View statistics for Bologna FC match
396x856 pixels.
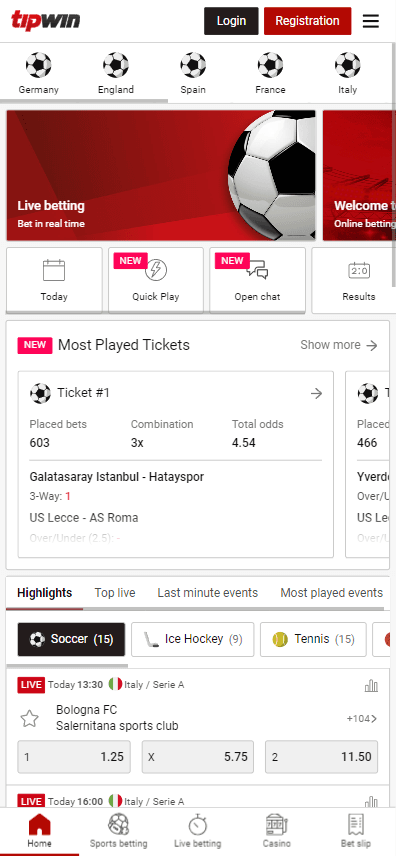point(371,685)
